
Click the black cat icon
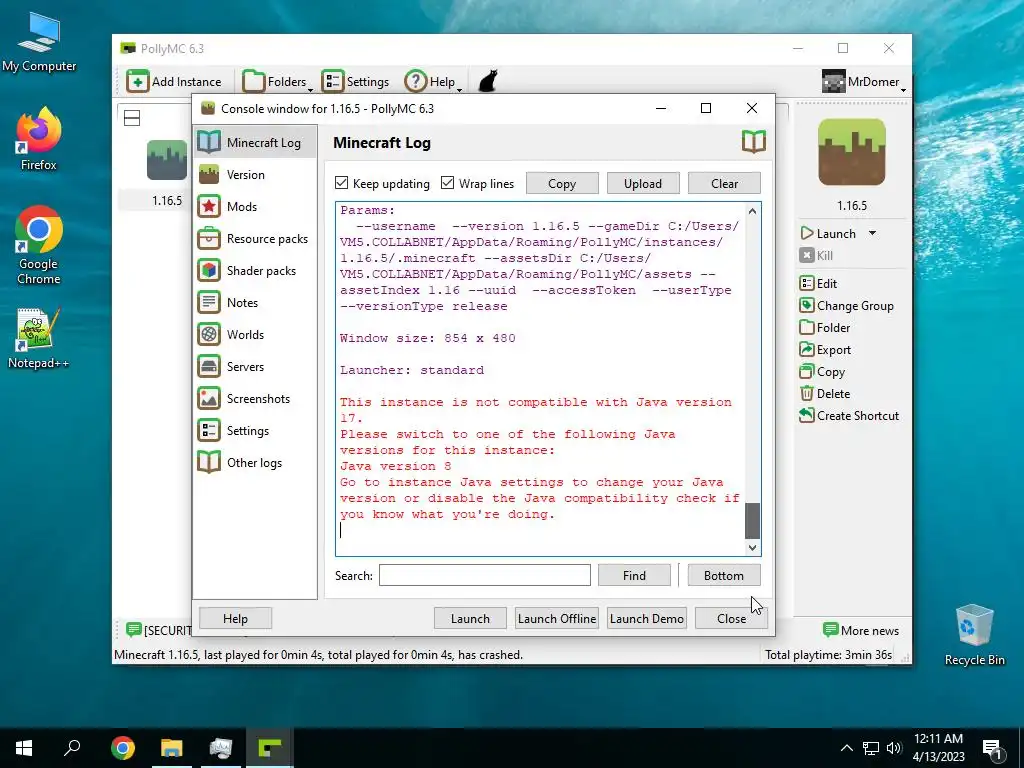pyautogui.click(x=488, y=81)
